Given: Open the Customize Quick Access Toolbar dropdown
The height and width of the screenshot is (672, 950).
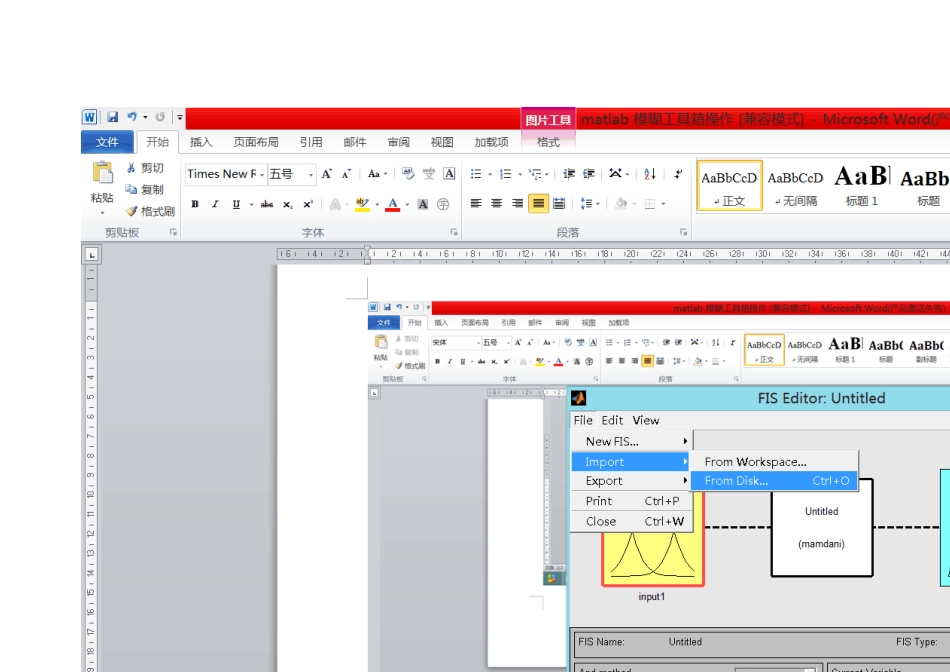Looking at the screenshot, I should 180,117.
